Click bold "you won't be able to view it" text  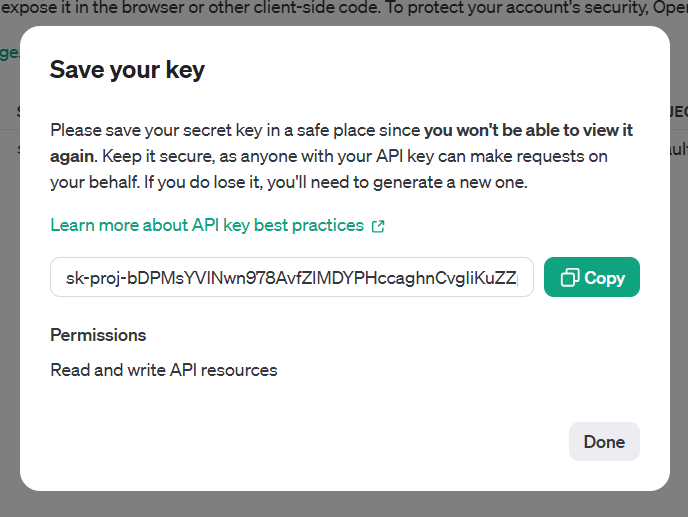[x=528, y=130]
